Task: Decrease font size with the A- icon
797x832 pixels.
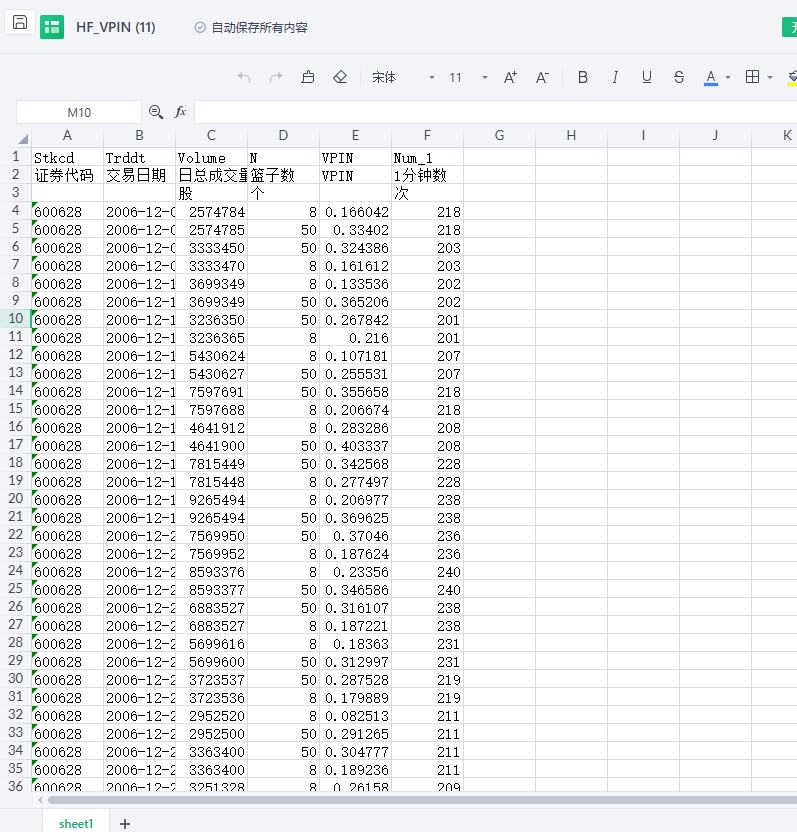Action: [x=542, y=77]
